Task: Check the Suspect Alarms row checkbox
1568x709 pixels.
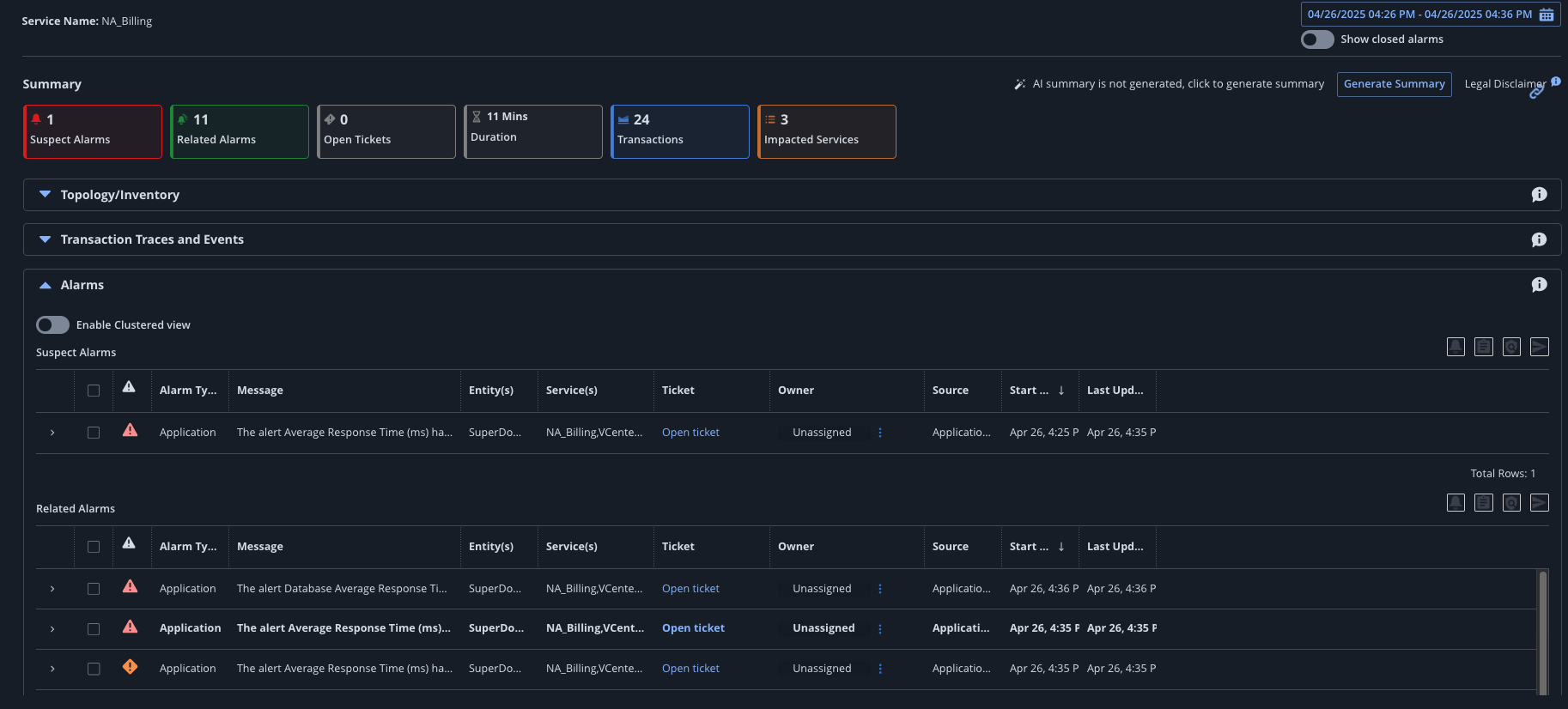Action: (x=94, y=433)
